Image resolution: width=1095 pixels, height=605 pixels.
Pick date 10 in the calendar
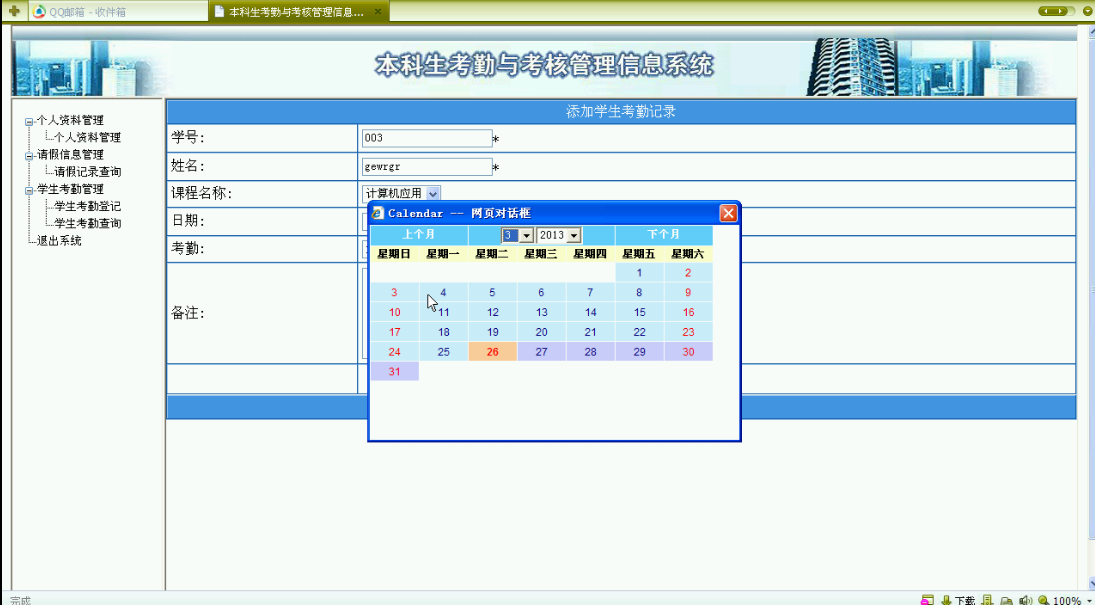point(395,312)
